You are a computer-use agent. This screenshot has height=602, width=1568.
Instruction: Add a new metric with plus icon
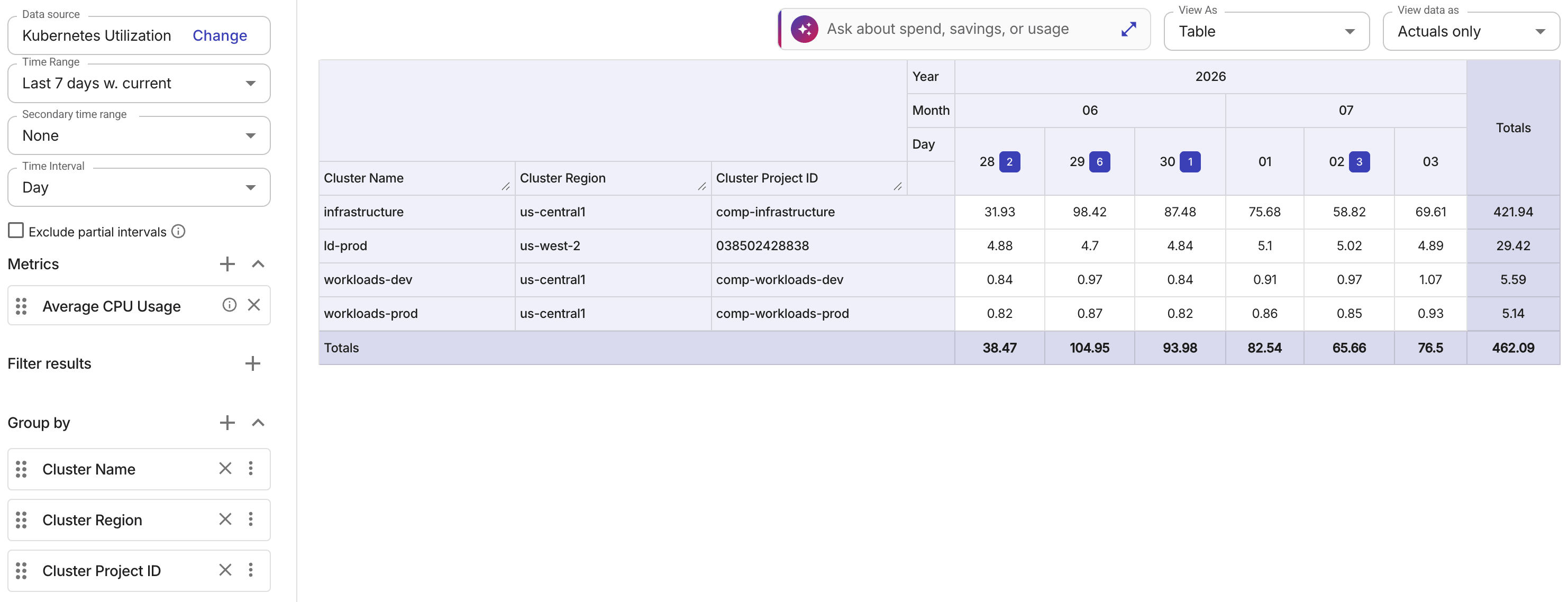click(x=227, y=263)
